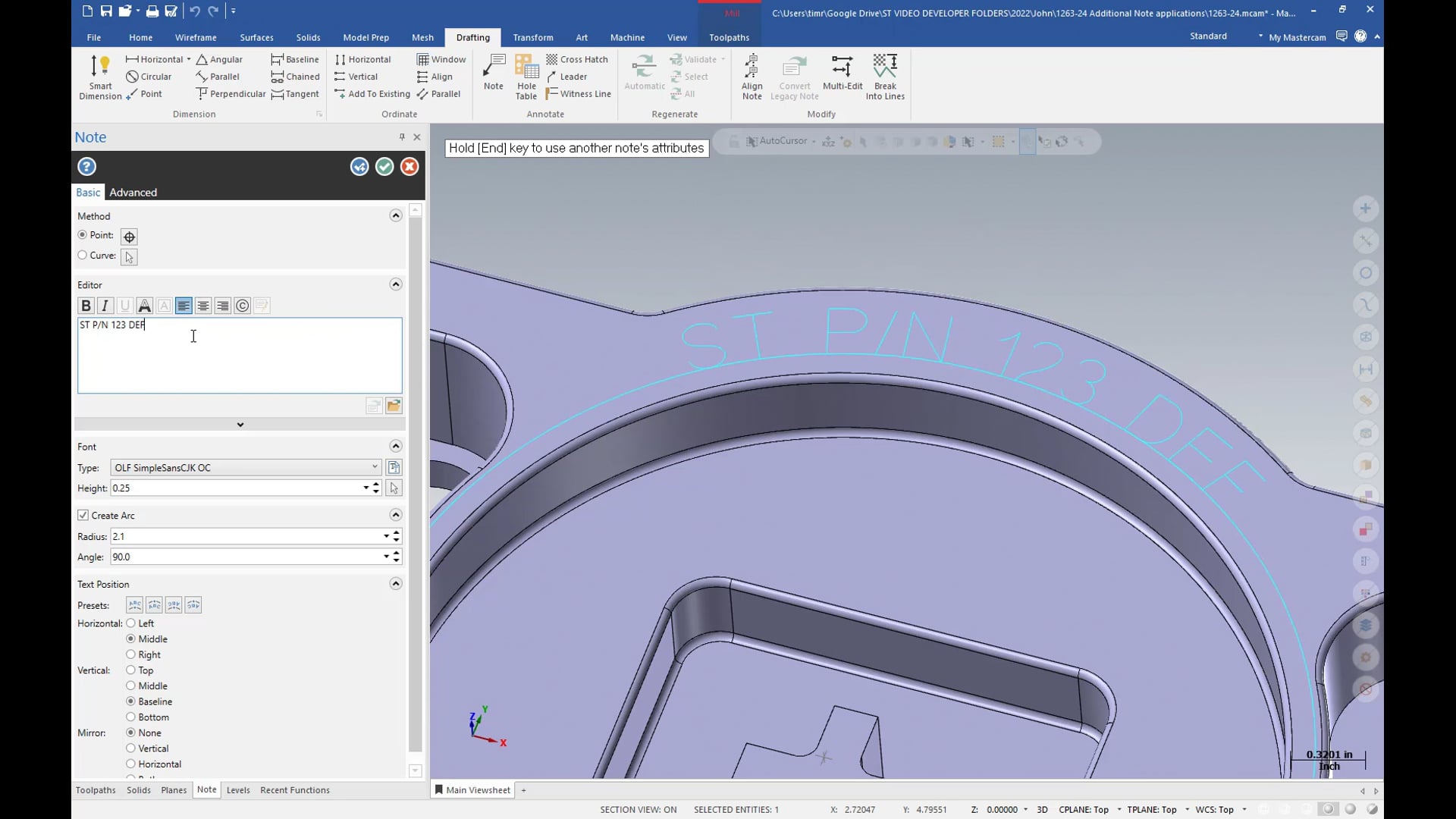Adjust the font Height stepper value
1456x819 pixels.
click(x=376, y=488)
